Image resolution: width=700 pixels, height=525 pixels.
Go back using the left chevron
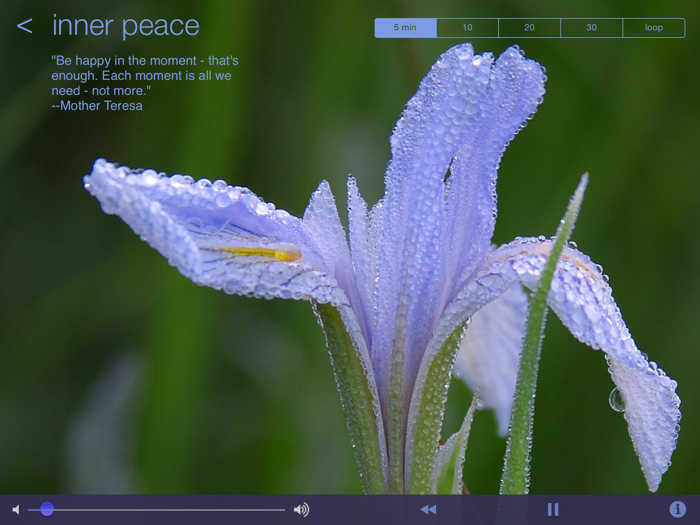(25, 26)
